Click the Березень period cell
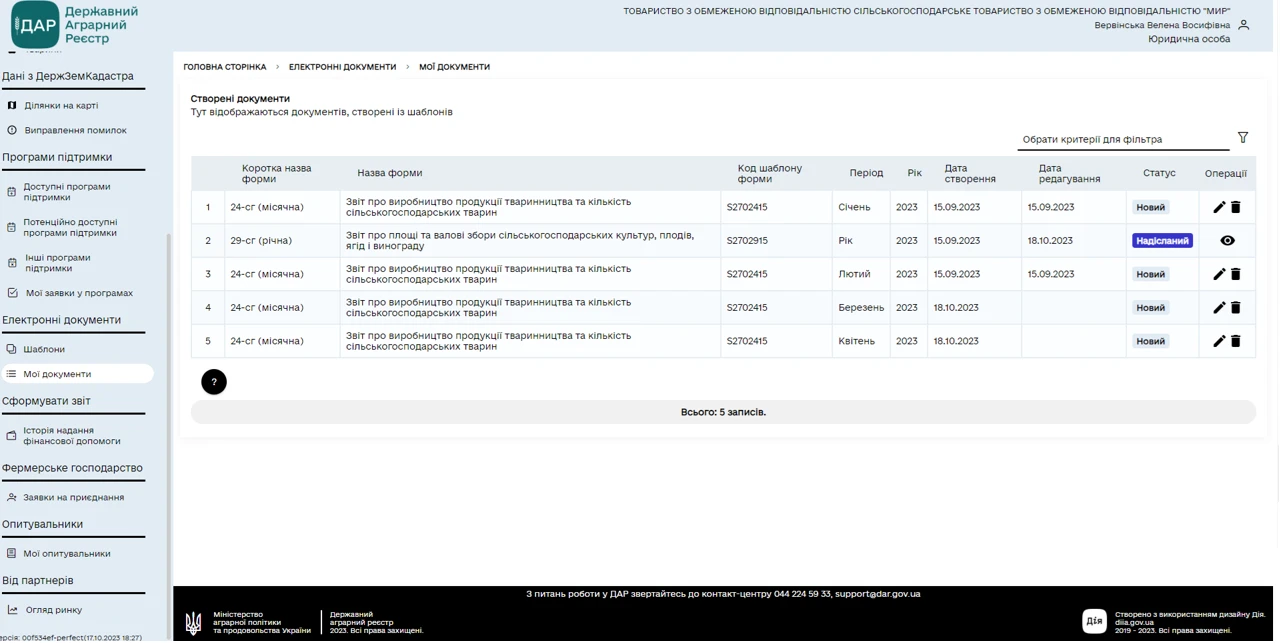The width and height of the screenshot is (1282, 643). click(x=863, y=308)
